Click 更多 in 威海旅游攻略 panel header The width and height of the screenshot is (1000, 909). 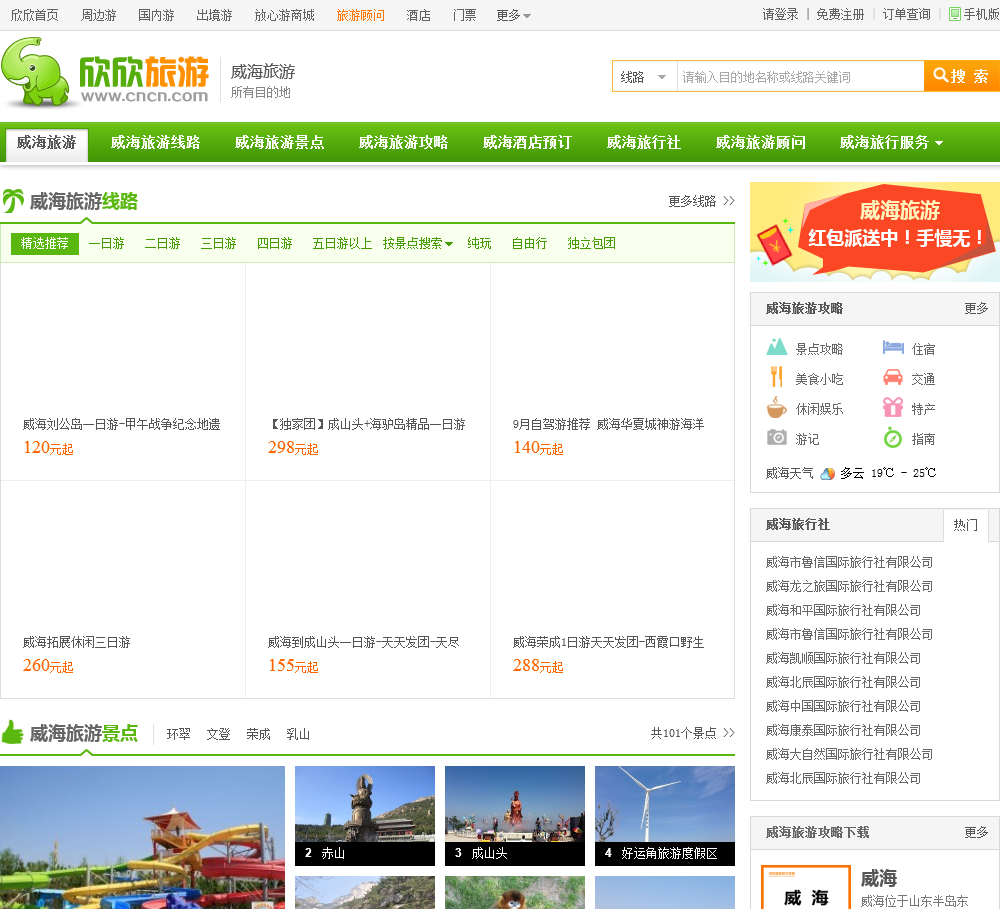click(976, 309)
